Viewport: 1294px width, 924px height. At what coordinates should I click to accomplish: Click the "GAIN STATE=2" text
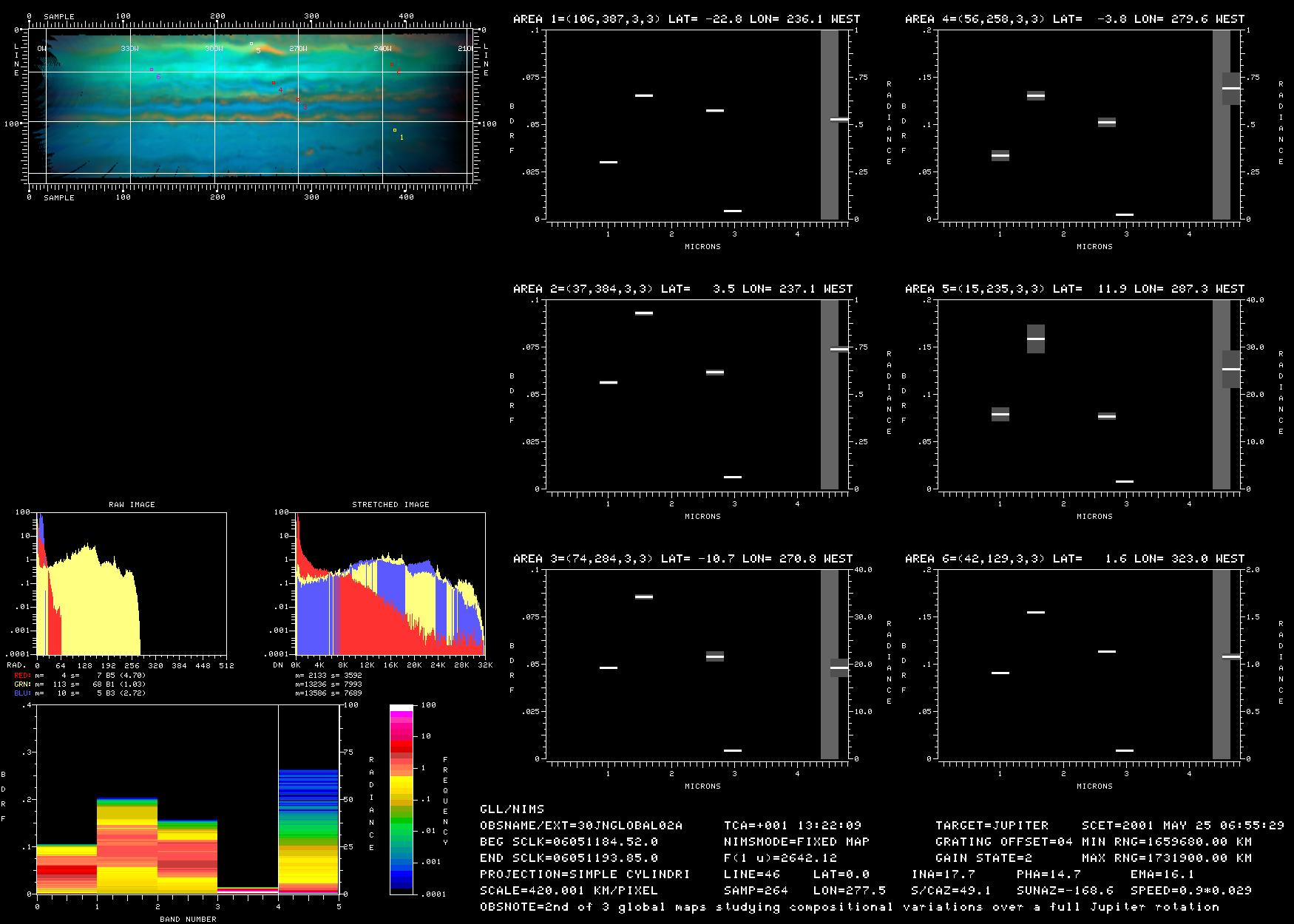click(983, 858)
